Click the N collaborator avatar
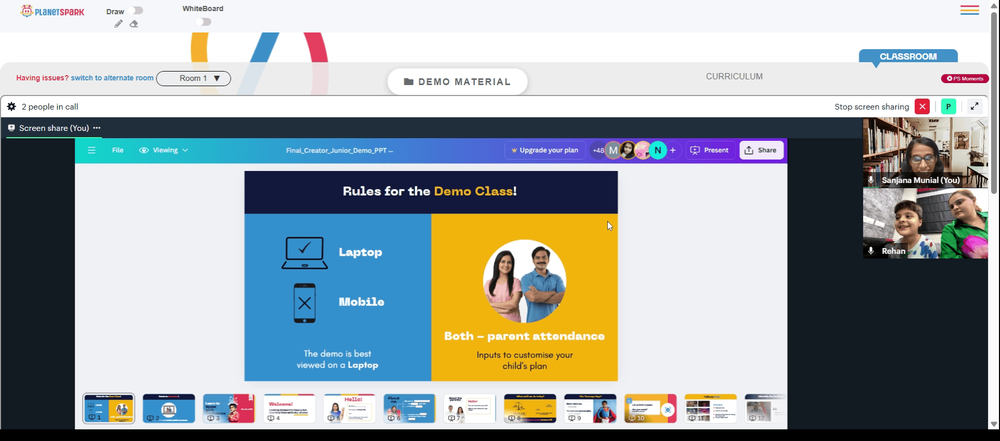 [658, 151]
